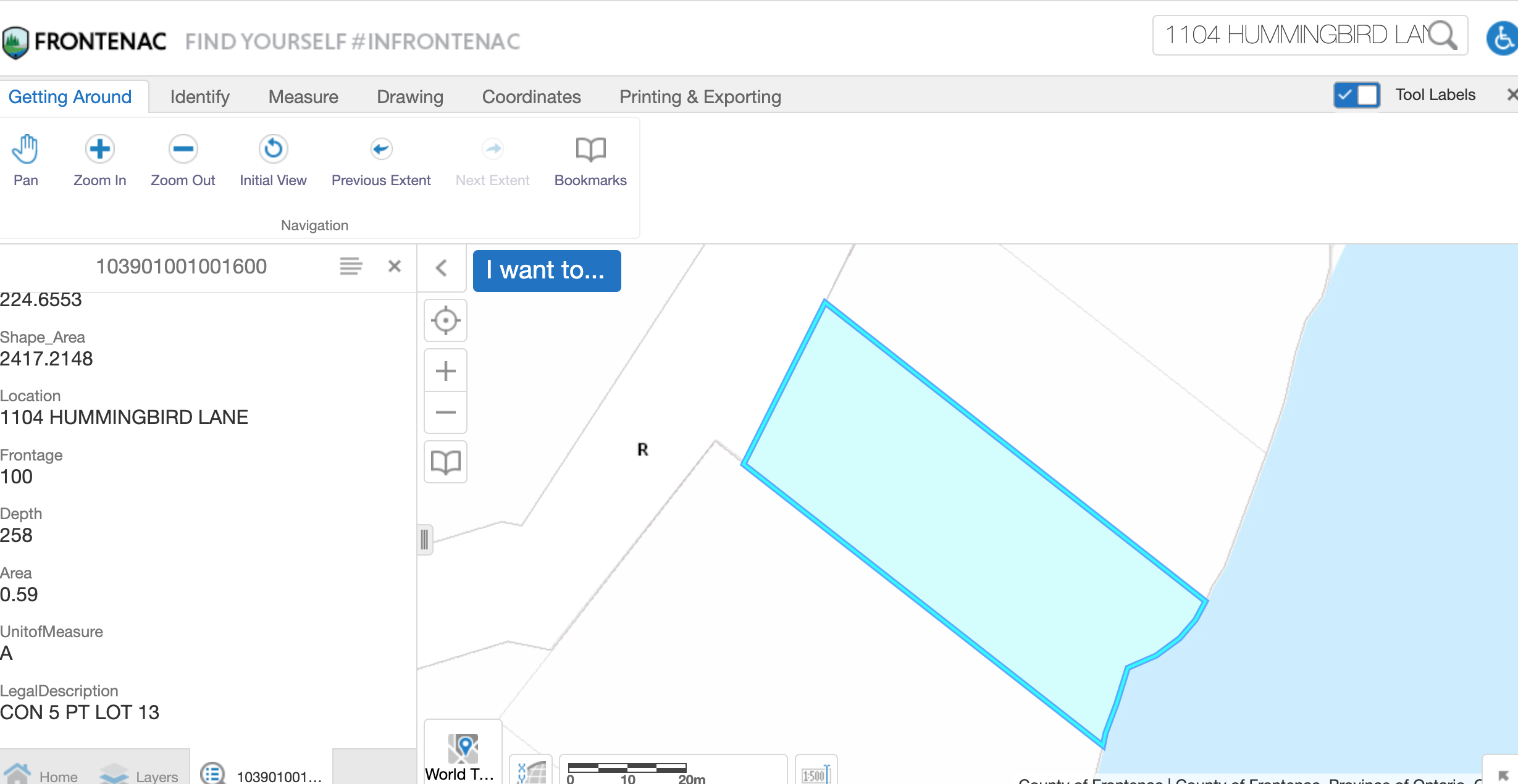Open the parcel panel actions menu
This screenshot has height=784, width=1518.
pos(351,266)
